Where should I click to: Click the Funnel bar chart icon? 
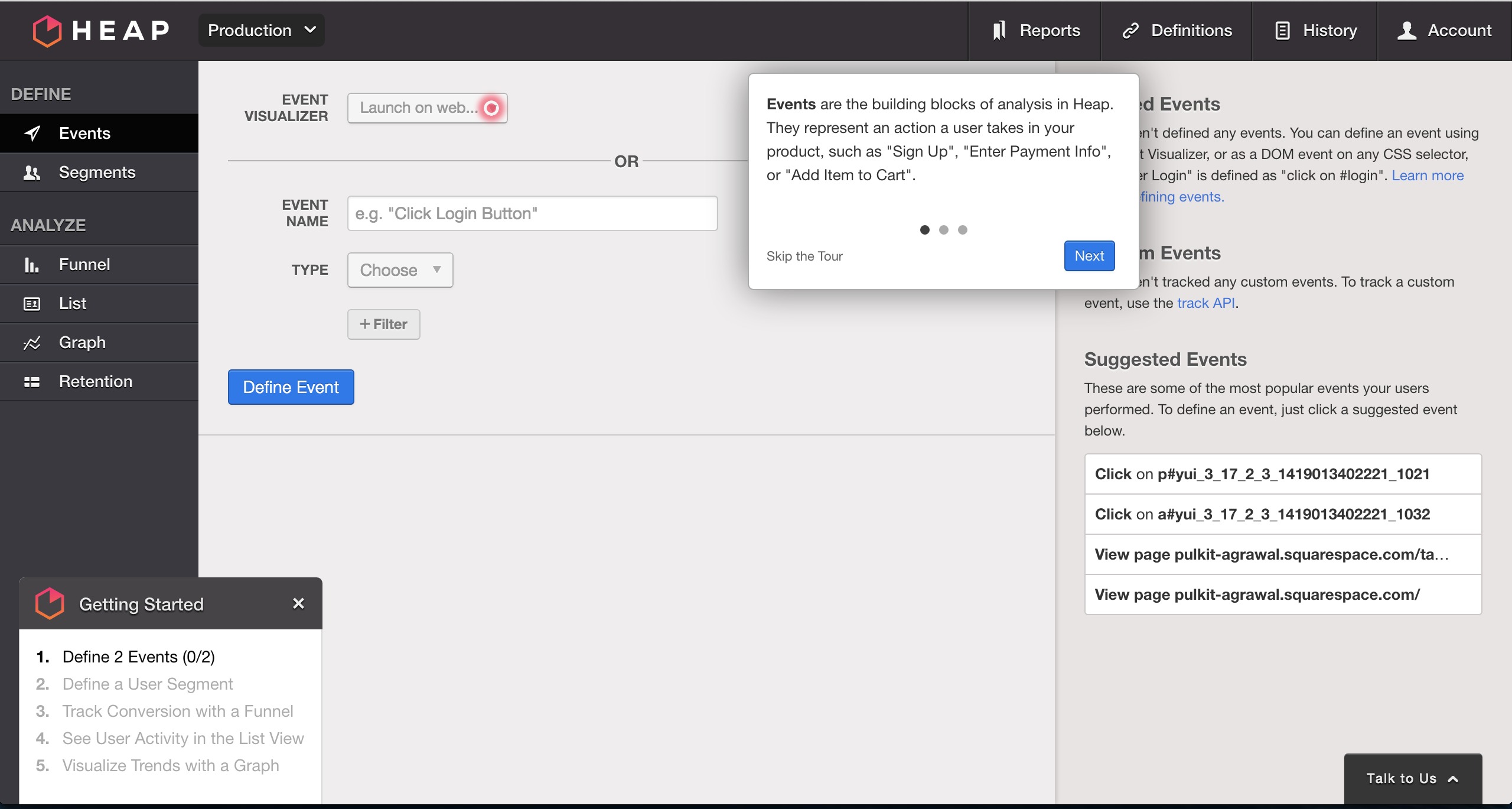click(32, 265)
